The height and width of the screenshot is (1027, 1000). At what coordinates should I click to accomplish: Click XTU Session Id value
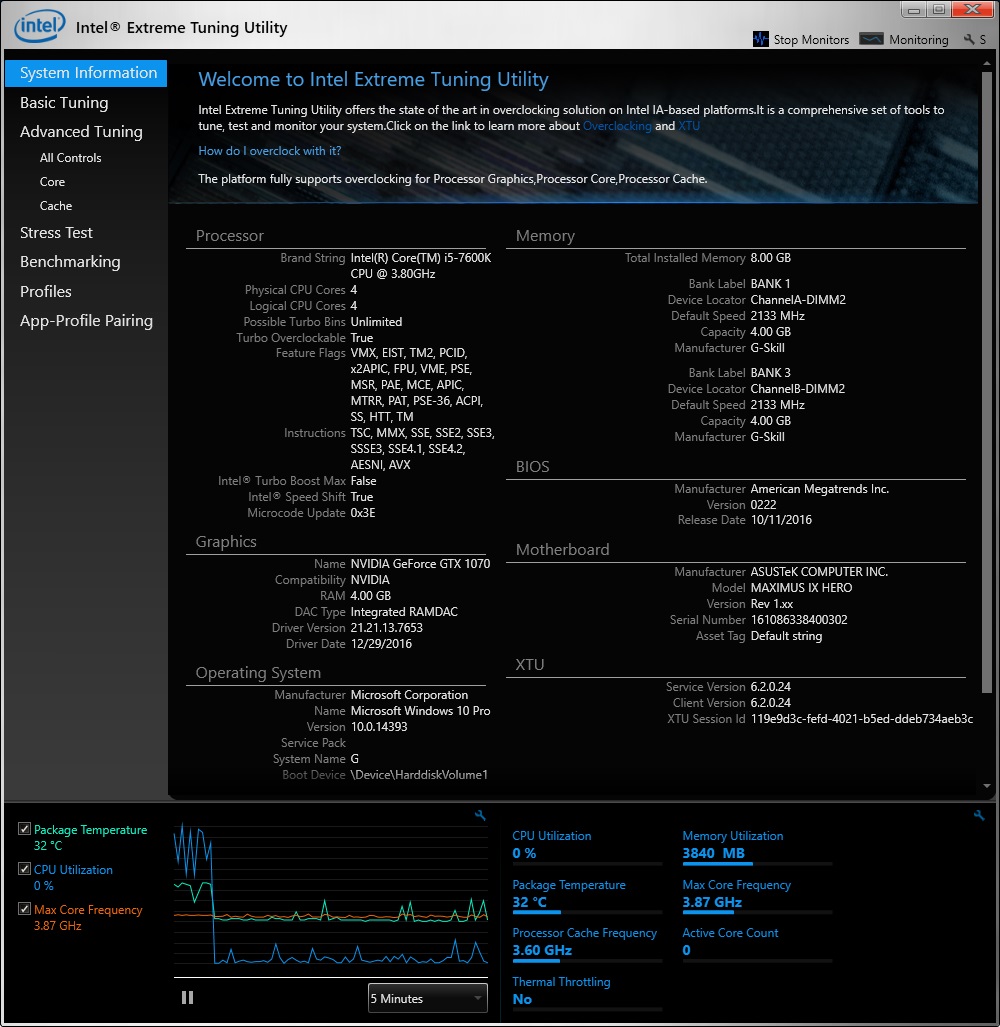point(862,719)
